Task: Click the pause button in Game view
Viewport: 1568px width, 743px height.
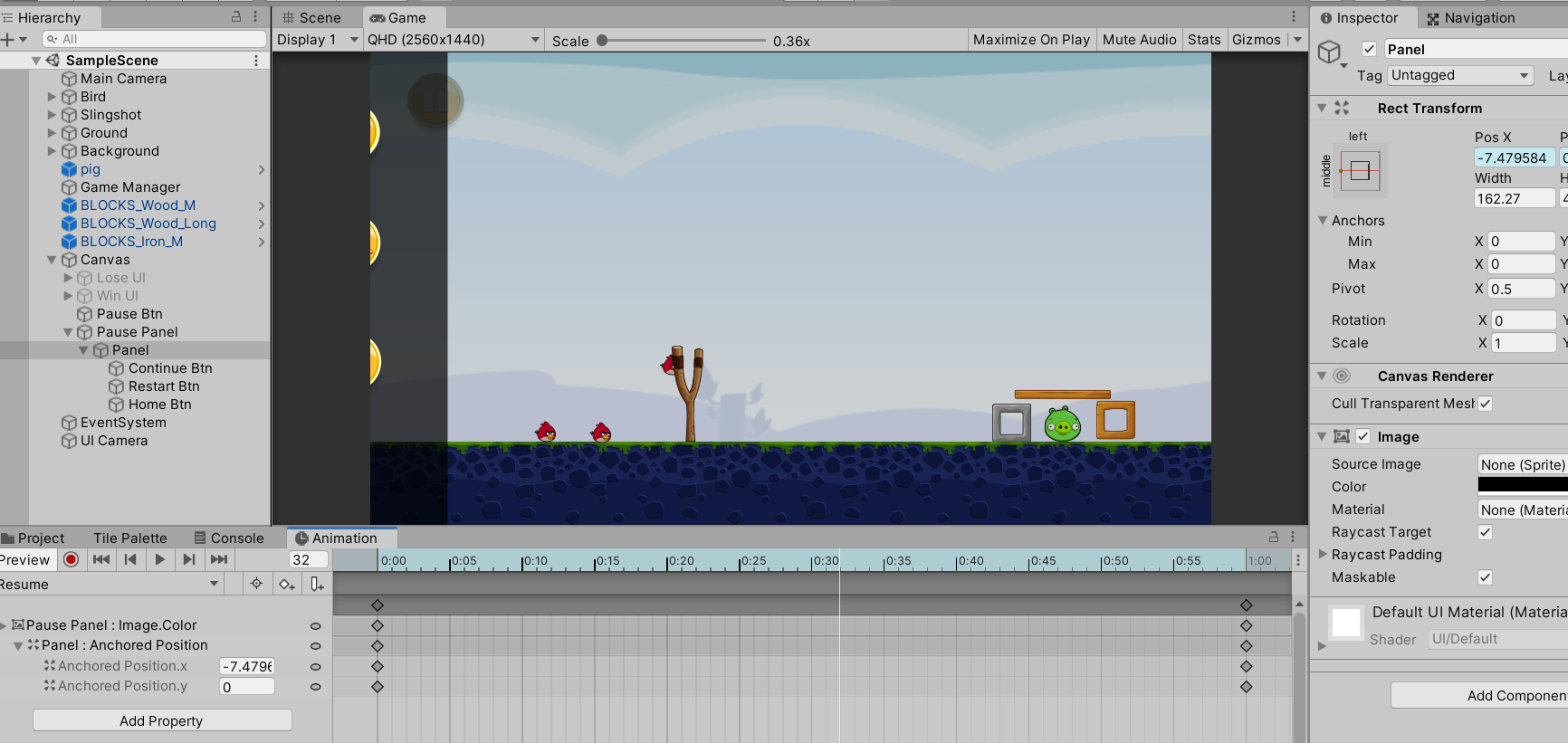Action: (435, 100)
